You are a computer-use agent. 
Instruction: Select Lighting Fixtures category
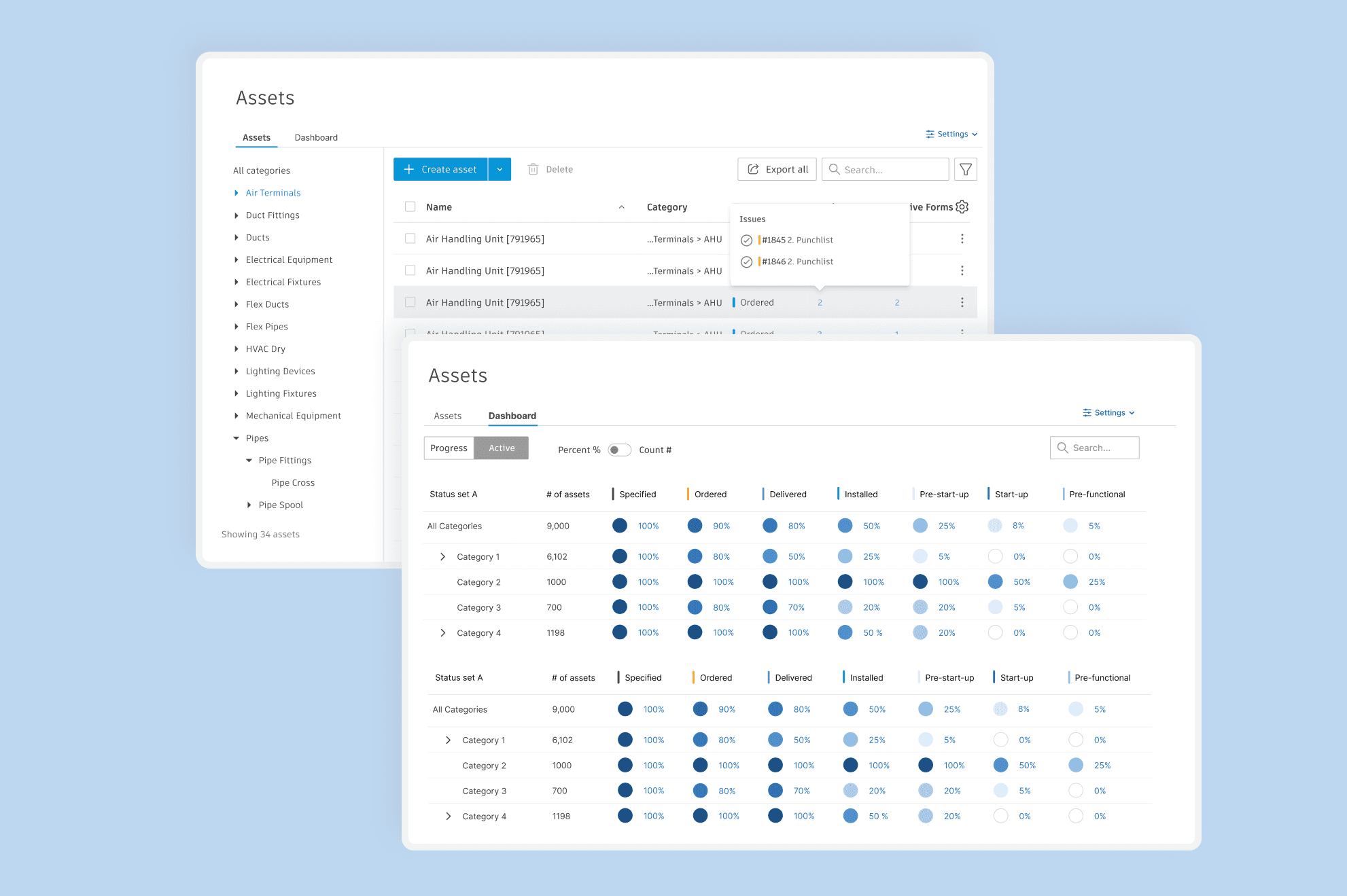click(x=281, y=393)
